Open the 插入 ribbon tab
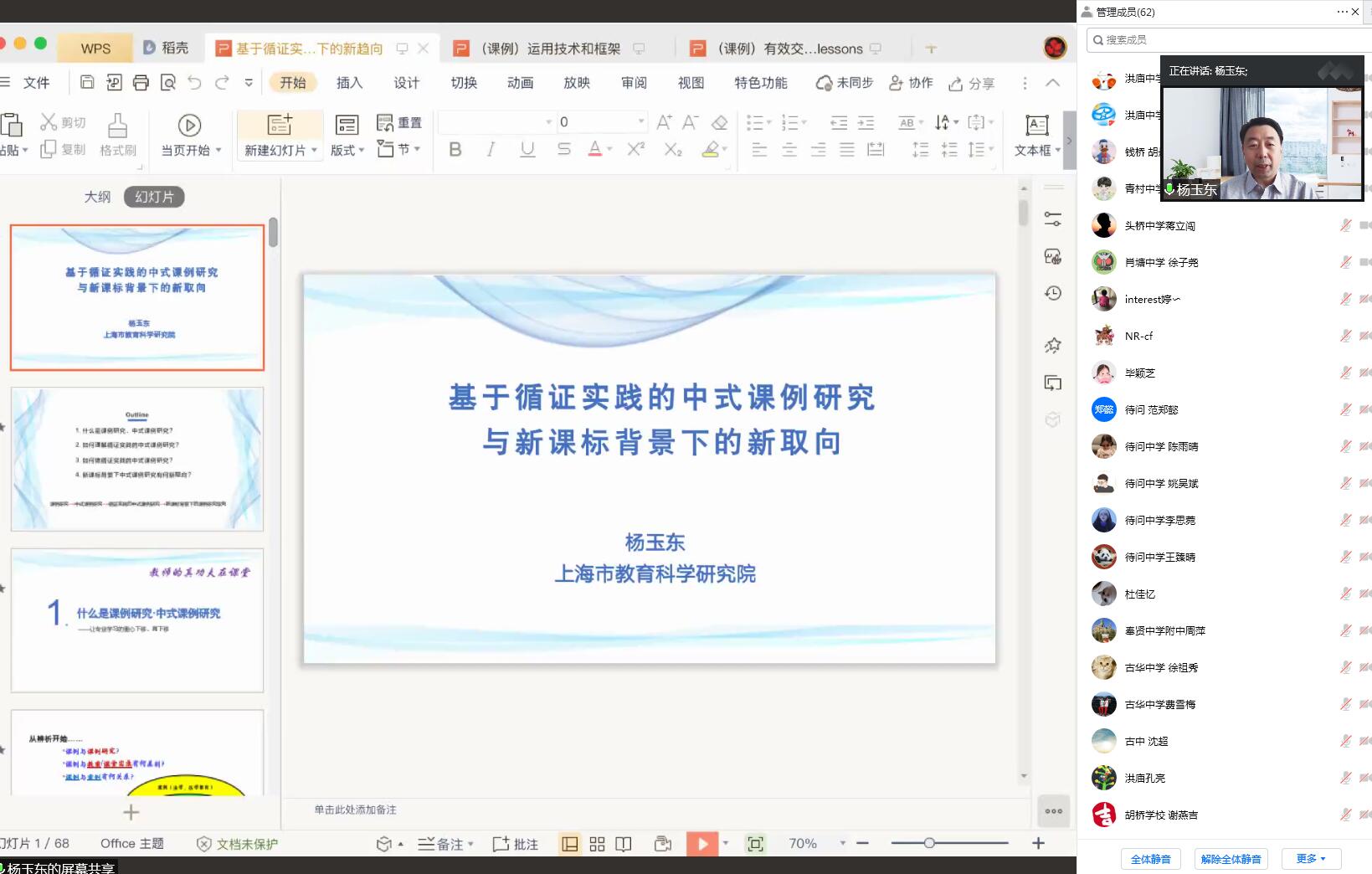The width and height of the screenshot is (1372, 874). click(x=349, y=82)
